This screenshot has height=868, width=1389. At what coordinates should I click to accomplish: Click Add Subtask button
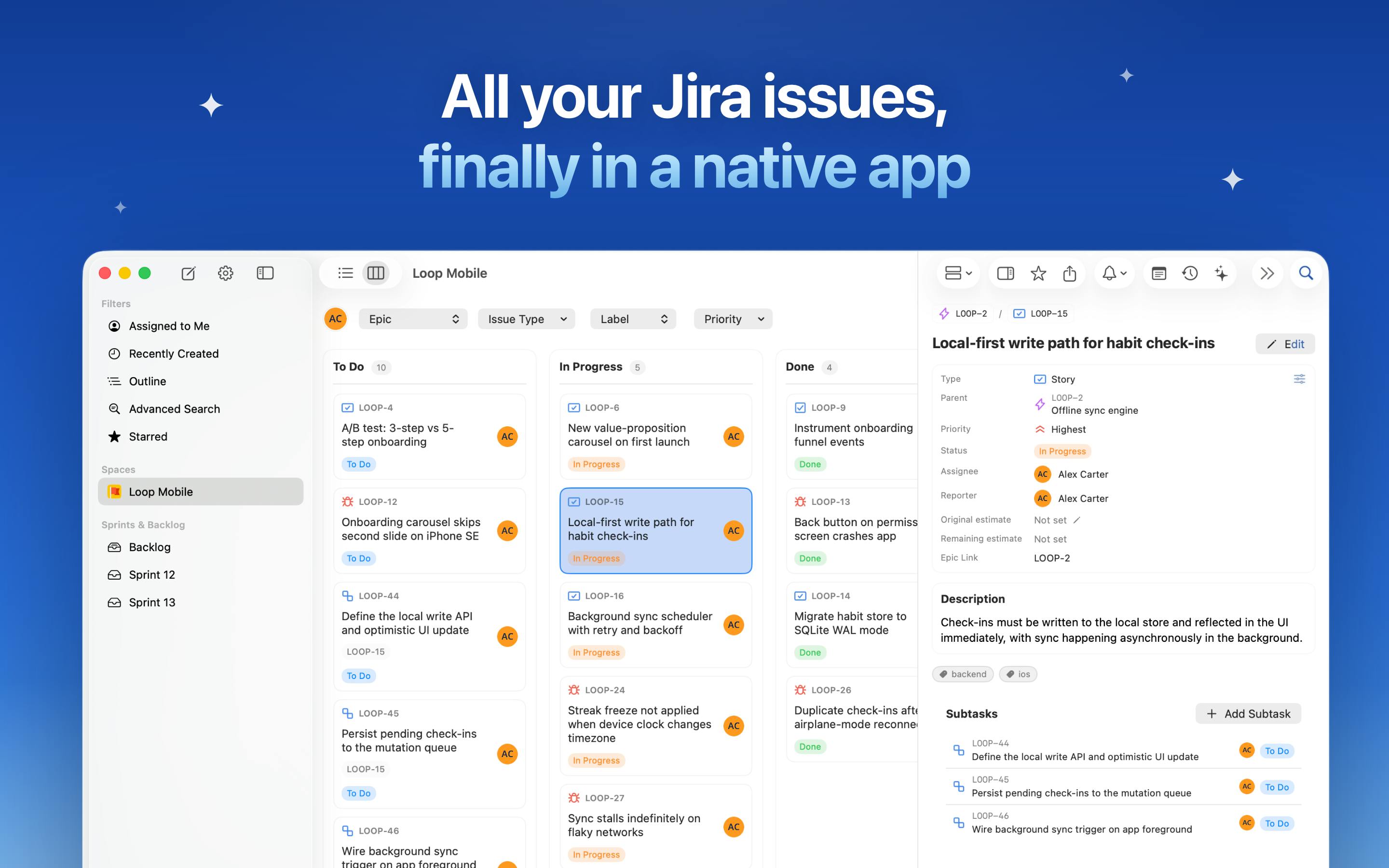1248,714
